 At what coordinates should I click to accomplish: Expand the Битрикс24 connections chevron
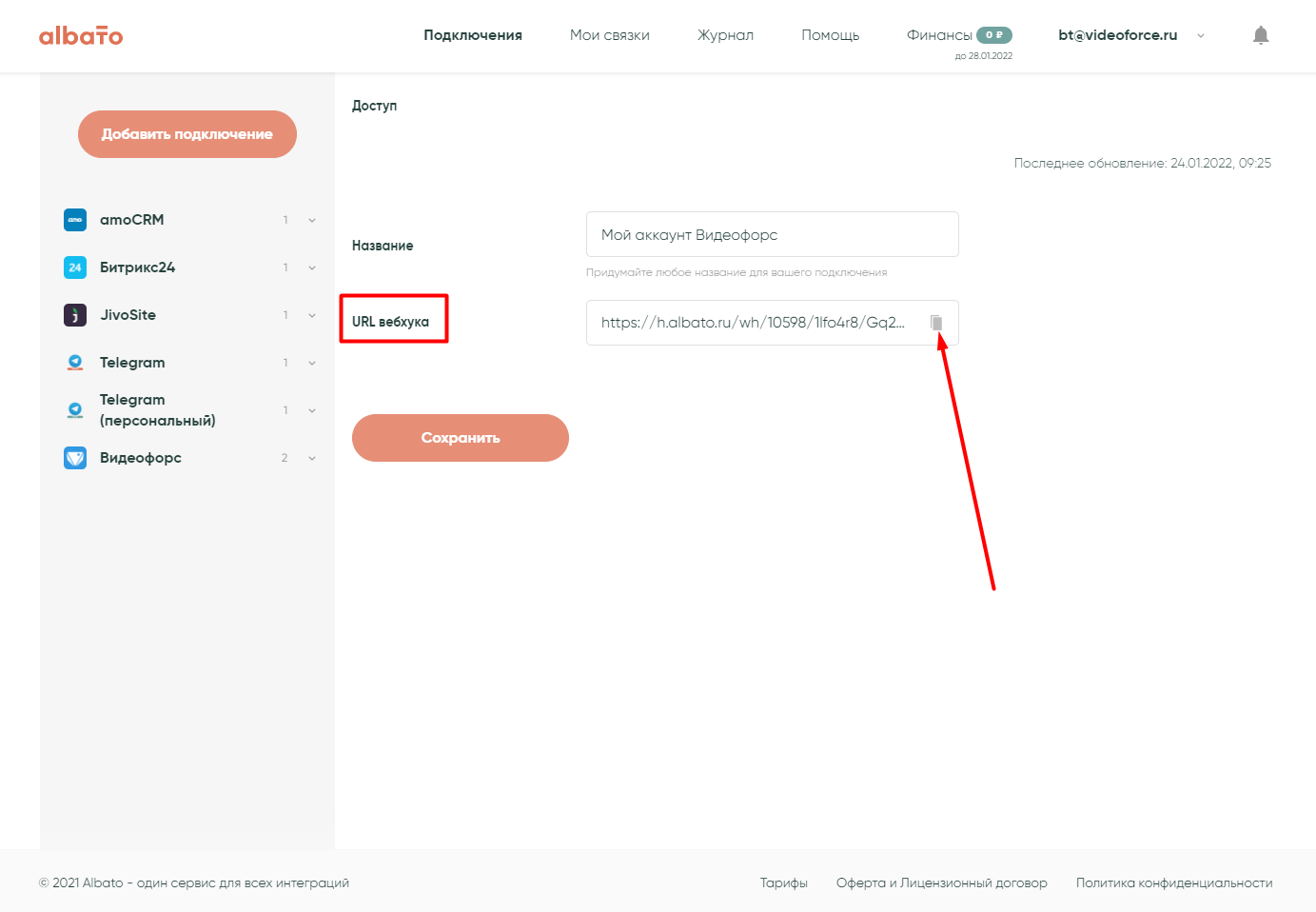coord(312,268)
